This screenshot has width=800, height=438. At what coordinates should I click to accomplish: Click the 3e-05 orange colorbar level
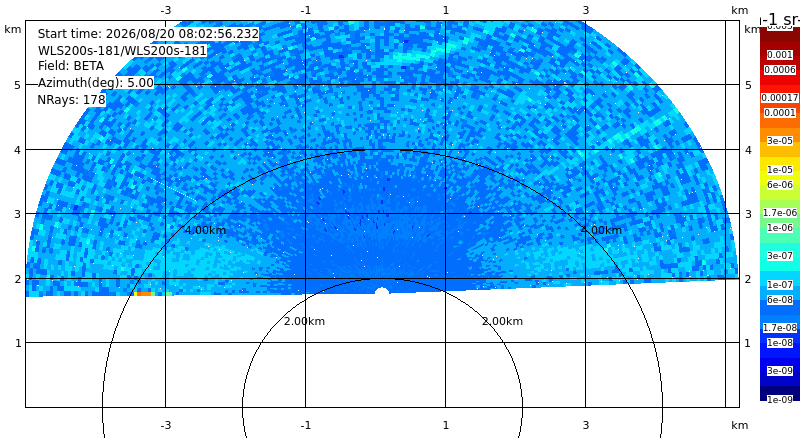(780, 140)
